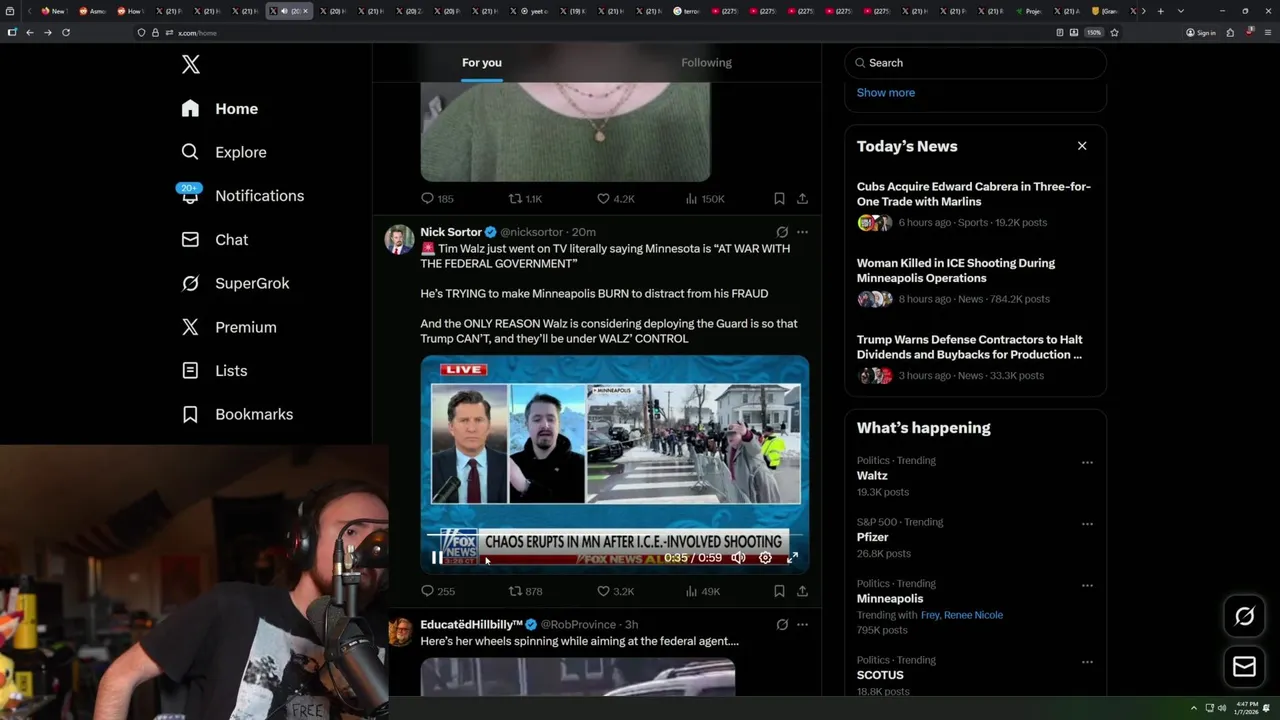Screen dimensions: 1280x720
Task: Open the floating Grok button
Action: click(1245, 616)
